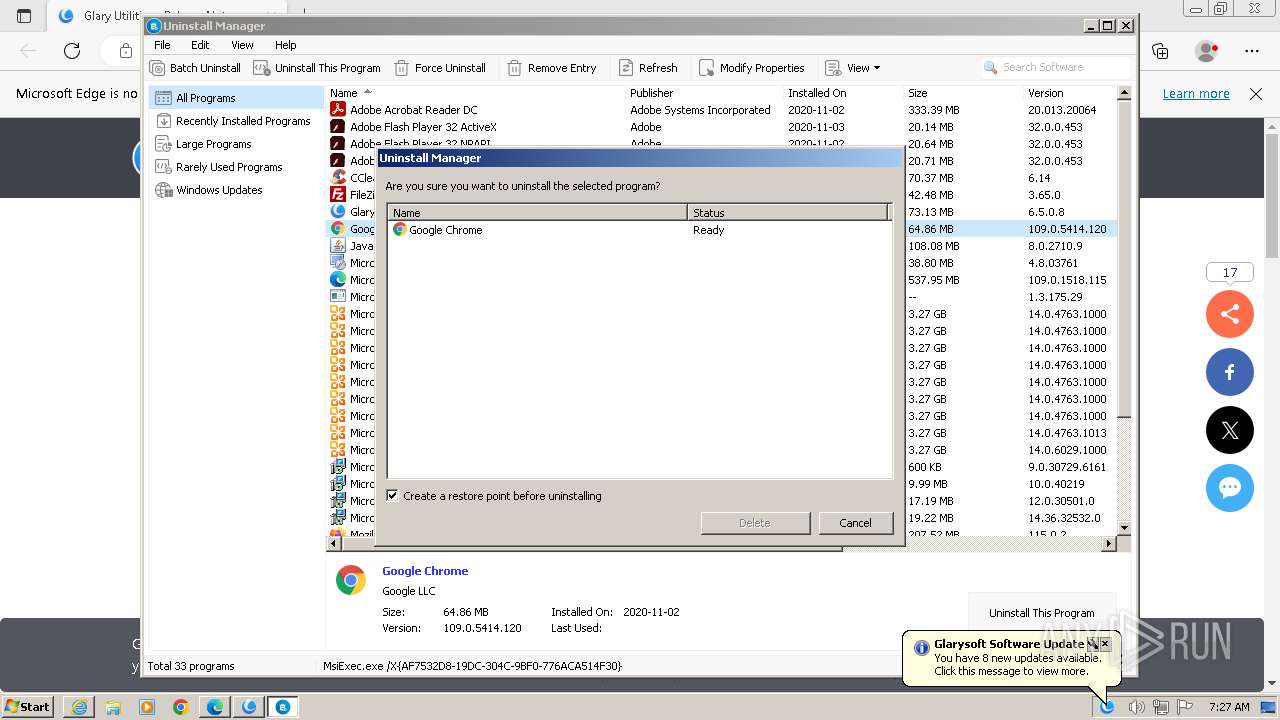Click the Adobe Acrobat Reader DC icon

click(338, 110)
